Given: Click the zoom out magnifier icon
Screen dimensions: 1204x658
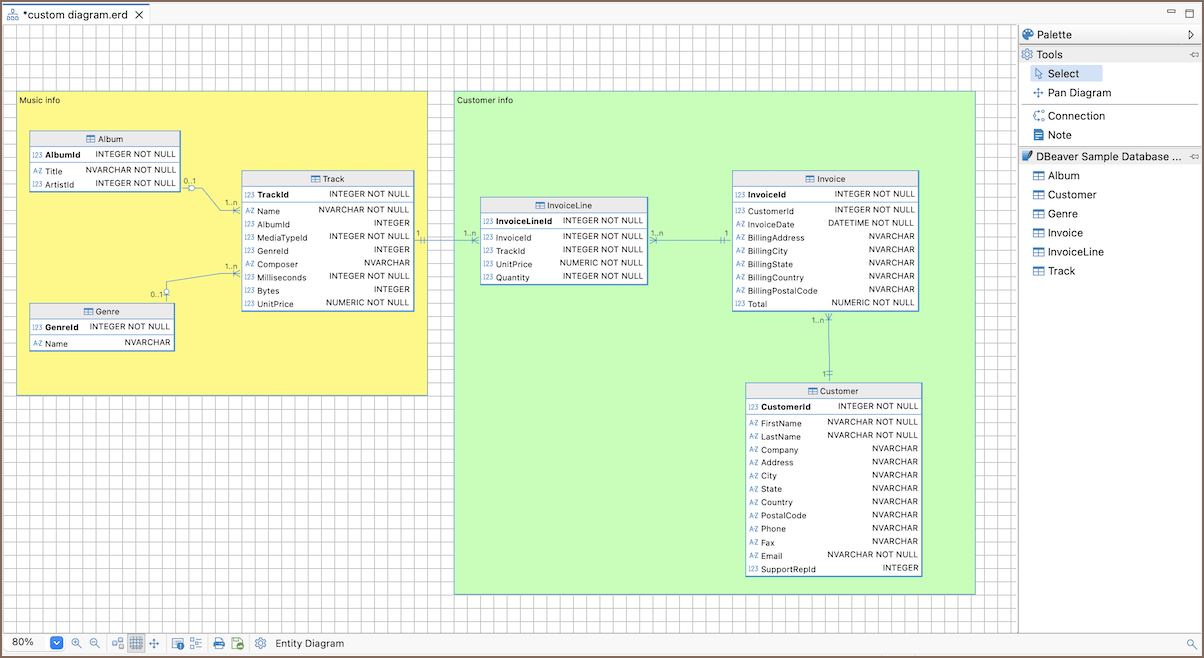Looking at the screenshot, I should [x=95, y=643].
